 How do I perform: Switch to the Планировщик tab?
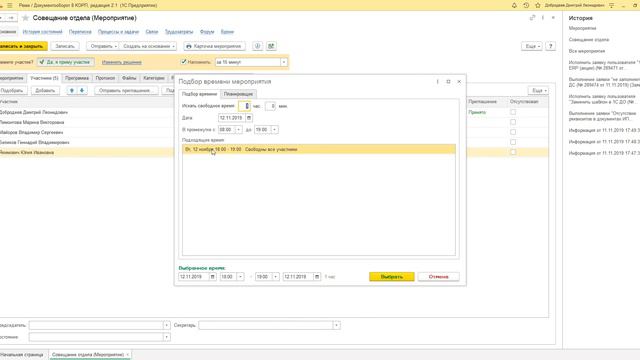[238, 94]
